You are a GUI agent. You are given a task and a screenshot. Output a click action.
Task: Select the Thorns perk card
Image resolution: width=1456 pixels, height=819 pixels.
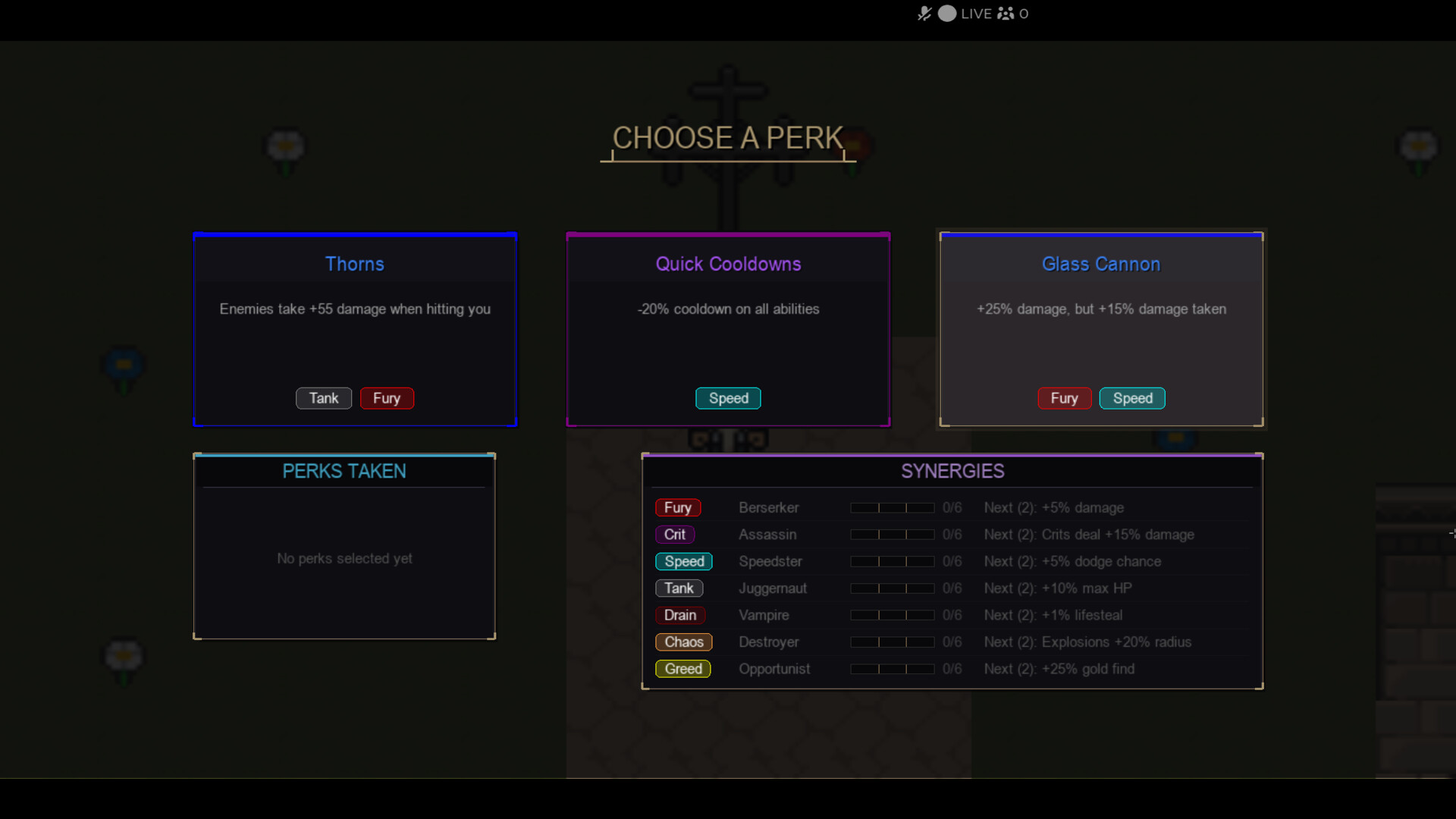tap(354, 330)
